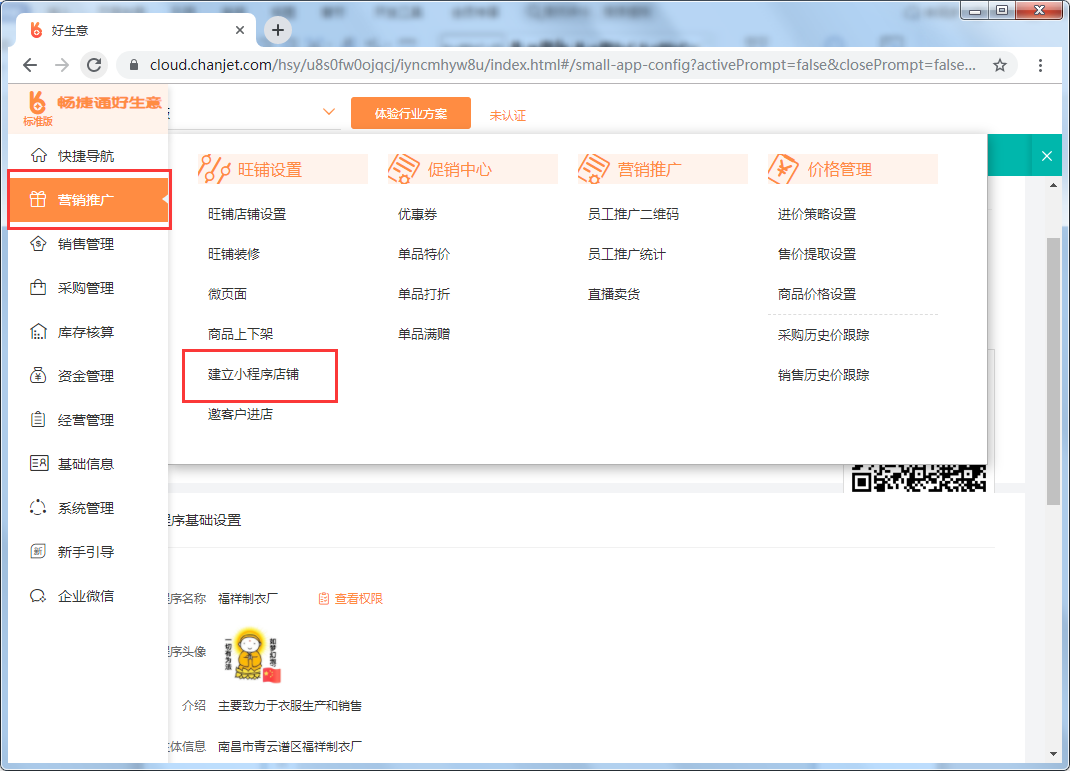The width and height of the screenshot is (1070, 771).
Task: Open 商品上下架
Action: click(x=240, y=334)
